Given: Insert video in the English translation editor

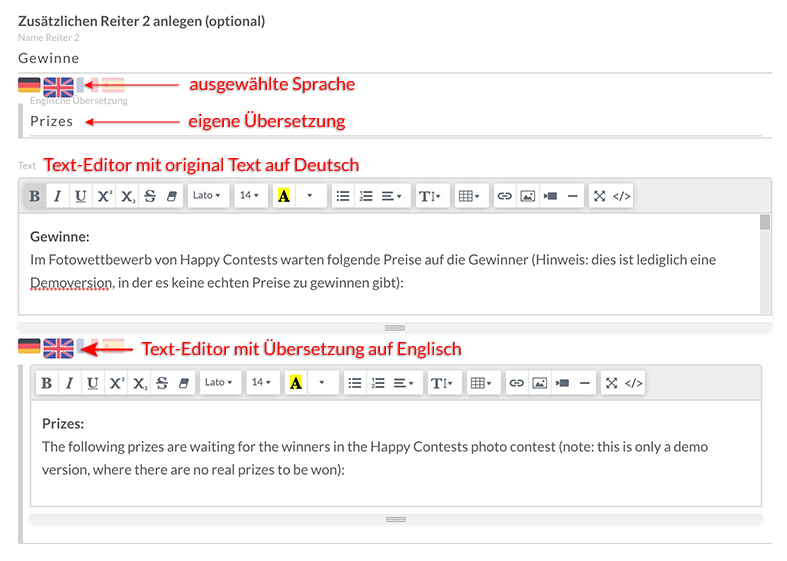Looking at the screenshot, I should click(x=563, y=383).
